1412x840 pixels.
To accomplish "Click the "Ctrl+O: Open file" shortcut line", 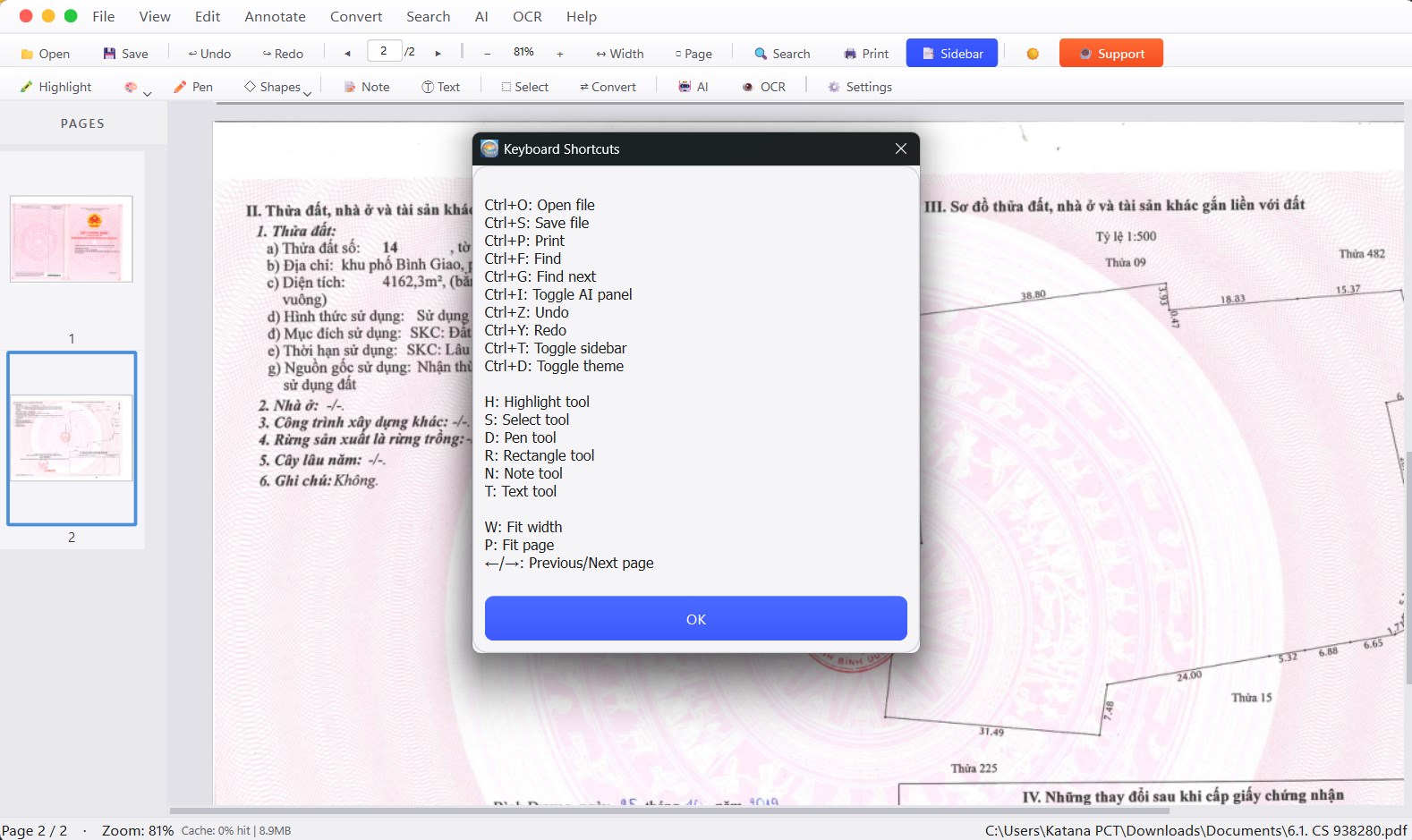I will pos(540,205).
